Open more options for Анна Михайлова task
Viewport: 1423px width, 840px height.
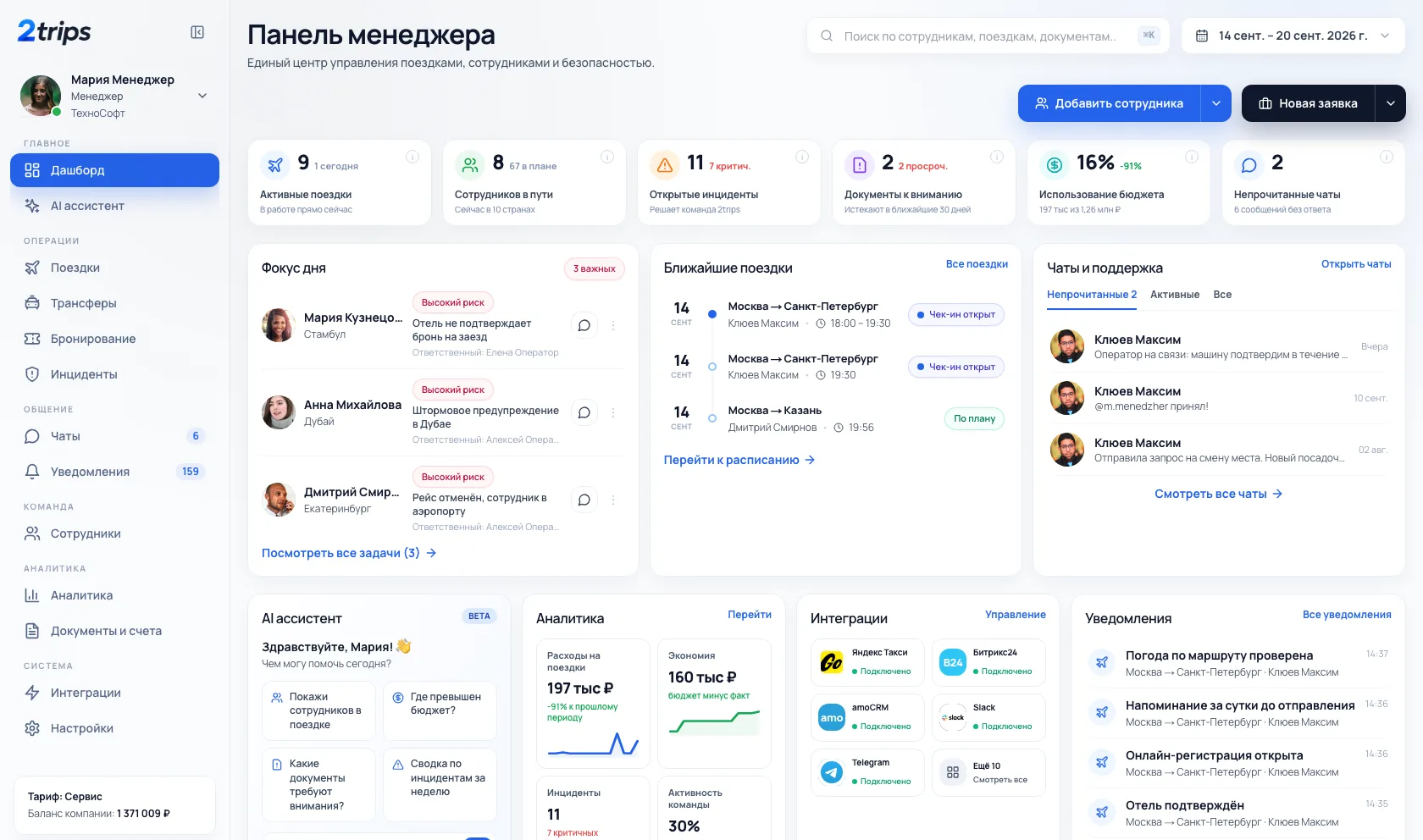click(x=613, y=412)
